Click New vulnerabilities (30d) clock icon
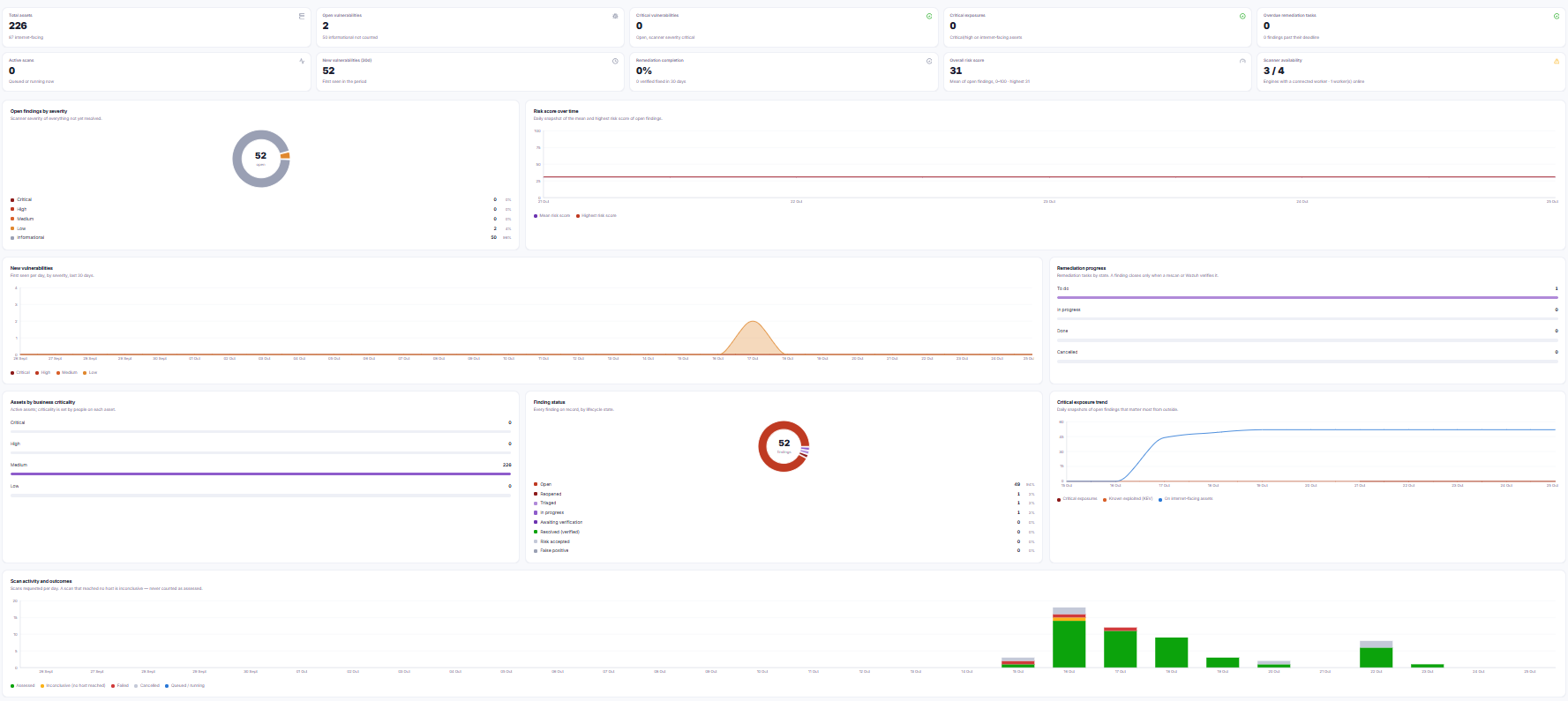Screen dimensions: 1568x701 click(x=615, y=61)
